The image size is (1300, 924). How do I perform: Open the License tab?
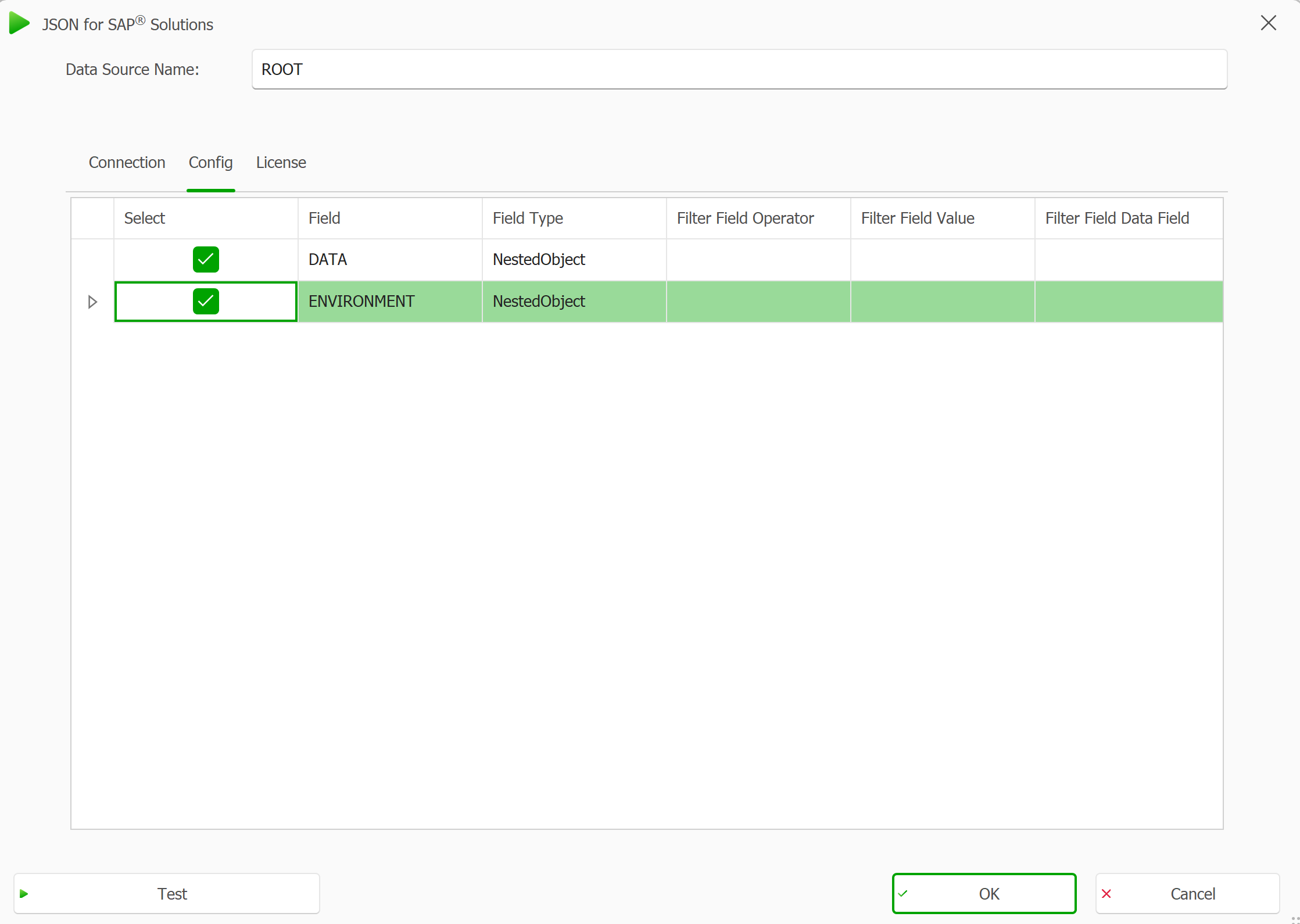(281, 163)
